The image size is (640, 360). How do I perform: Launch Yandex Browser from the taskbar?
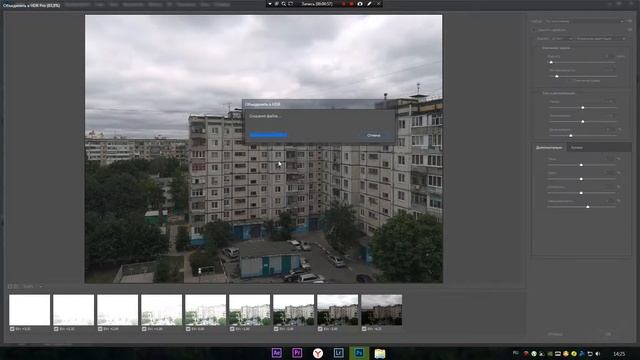[318, 353]
